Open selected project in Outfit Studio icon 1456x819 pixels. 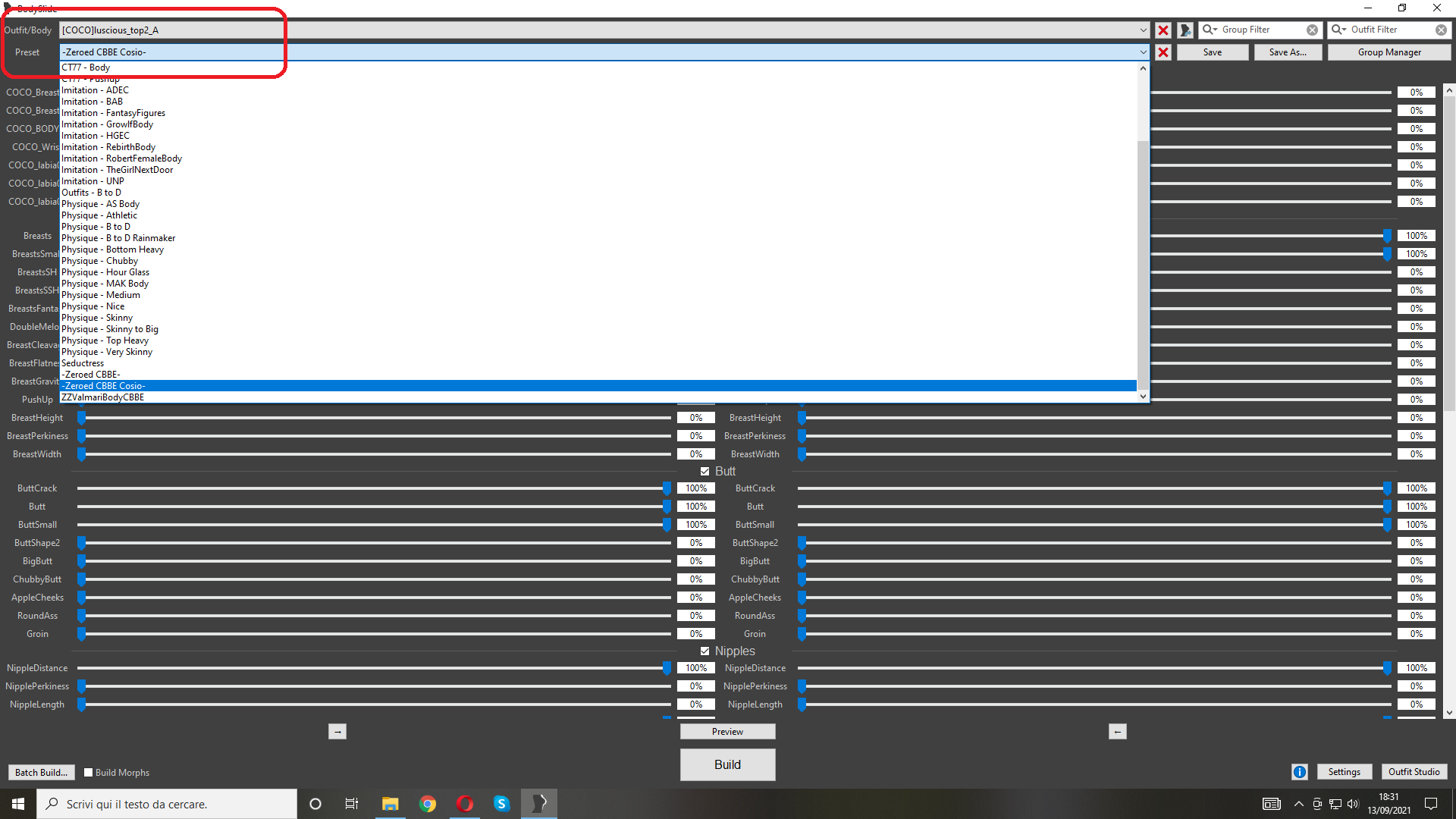pos(1185,30)
